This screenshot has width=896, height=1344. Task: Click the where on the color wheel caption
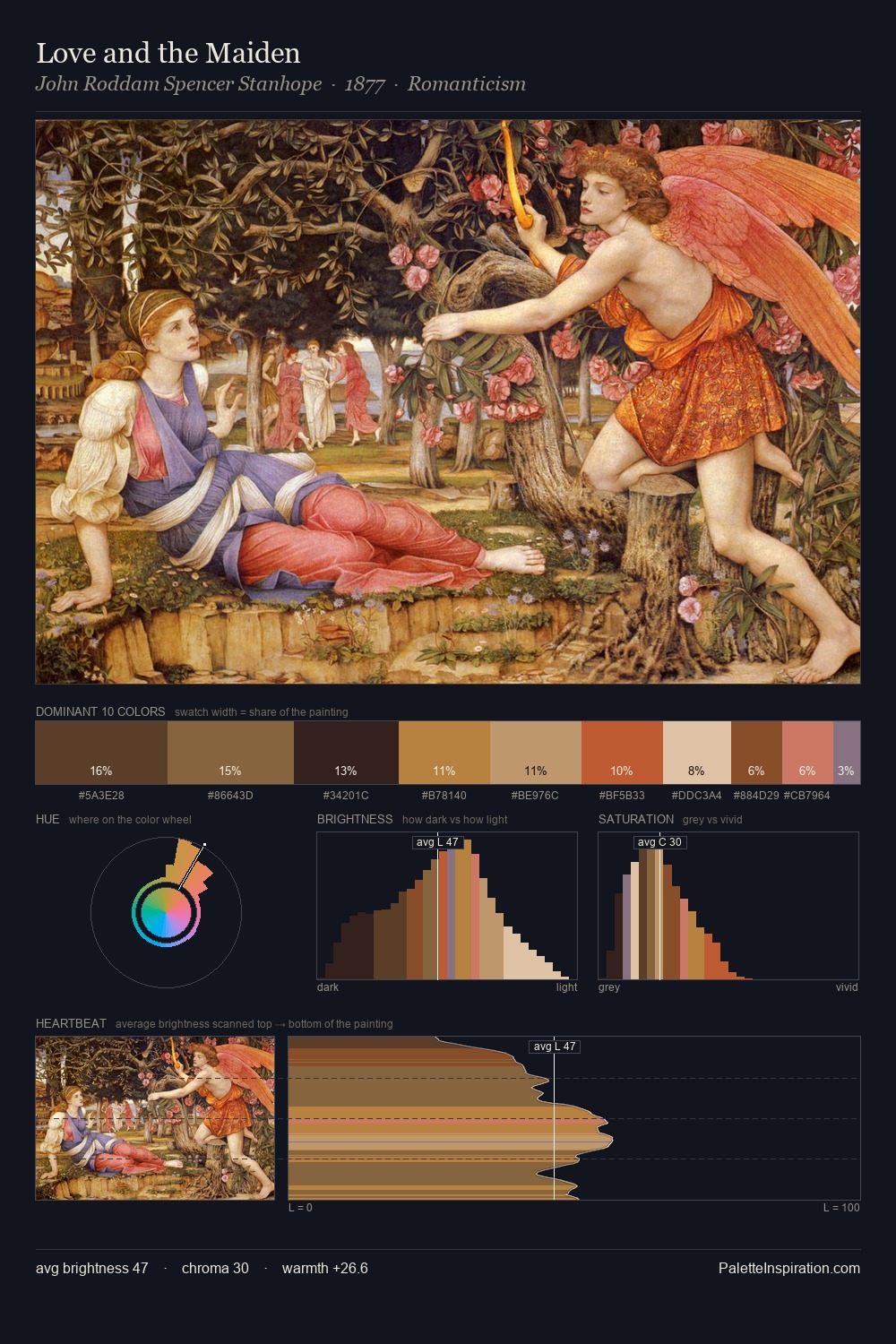click(130, 820)
